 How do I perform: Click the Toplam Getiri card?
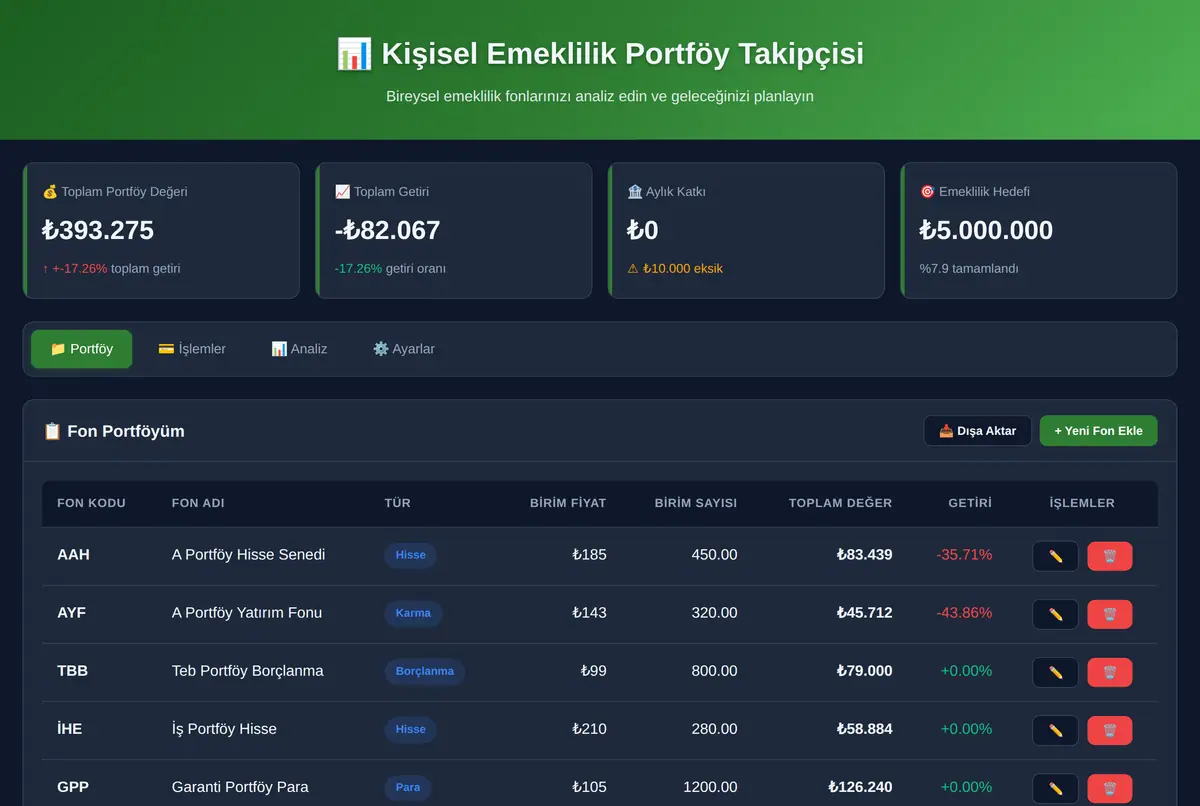point(454,231)
